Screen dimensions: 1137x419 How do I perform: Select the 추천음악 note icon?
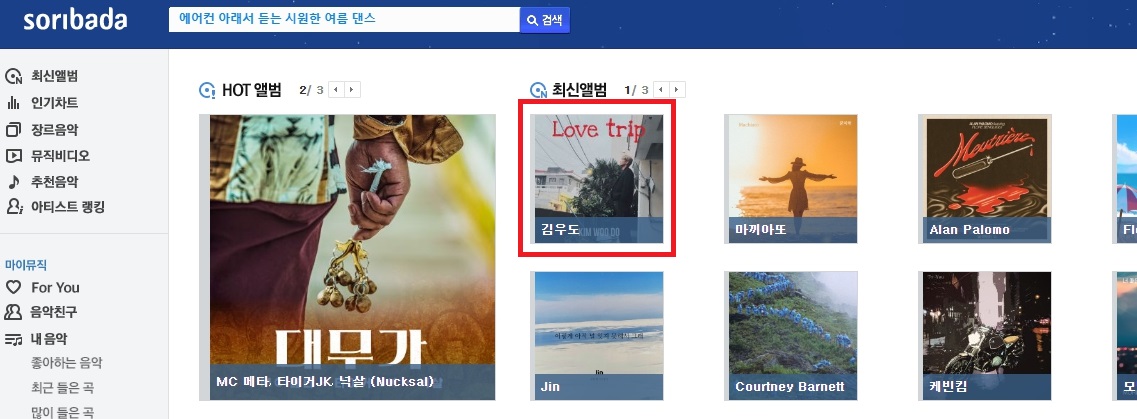pos(14,182)
